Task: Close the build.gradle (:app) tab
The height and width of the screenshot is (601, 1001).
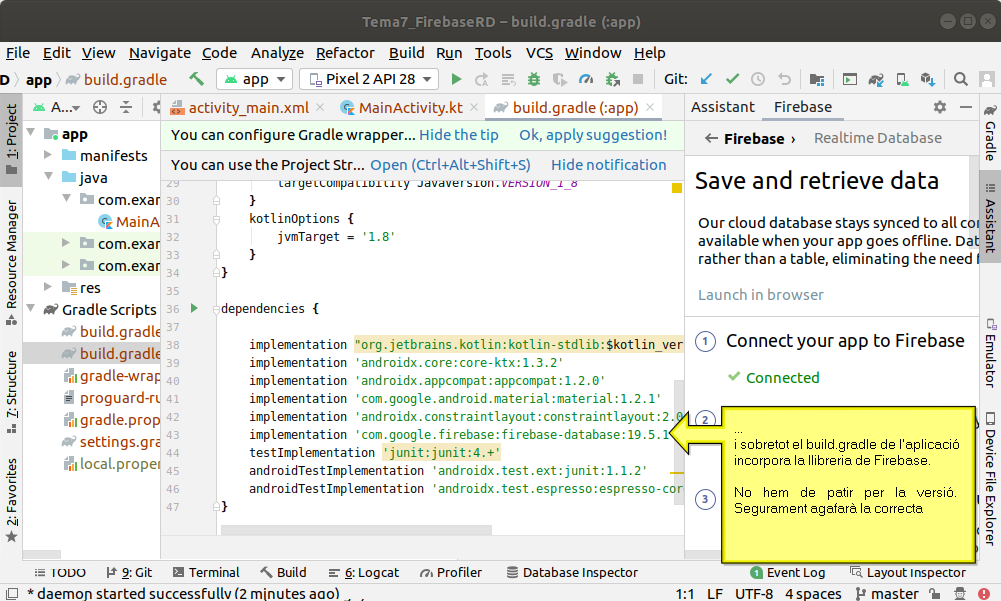Action: (x=650, y=107)
